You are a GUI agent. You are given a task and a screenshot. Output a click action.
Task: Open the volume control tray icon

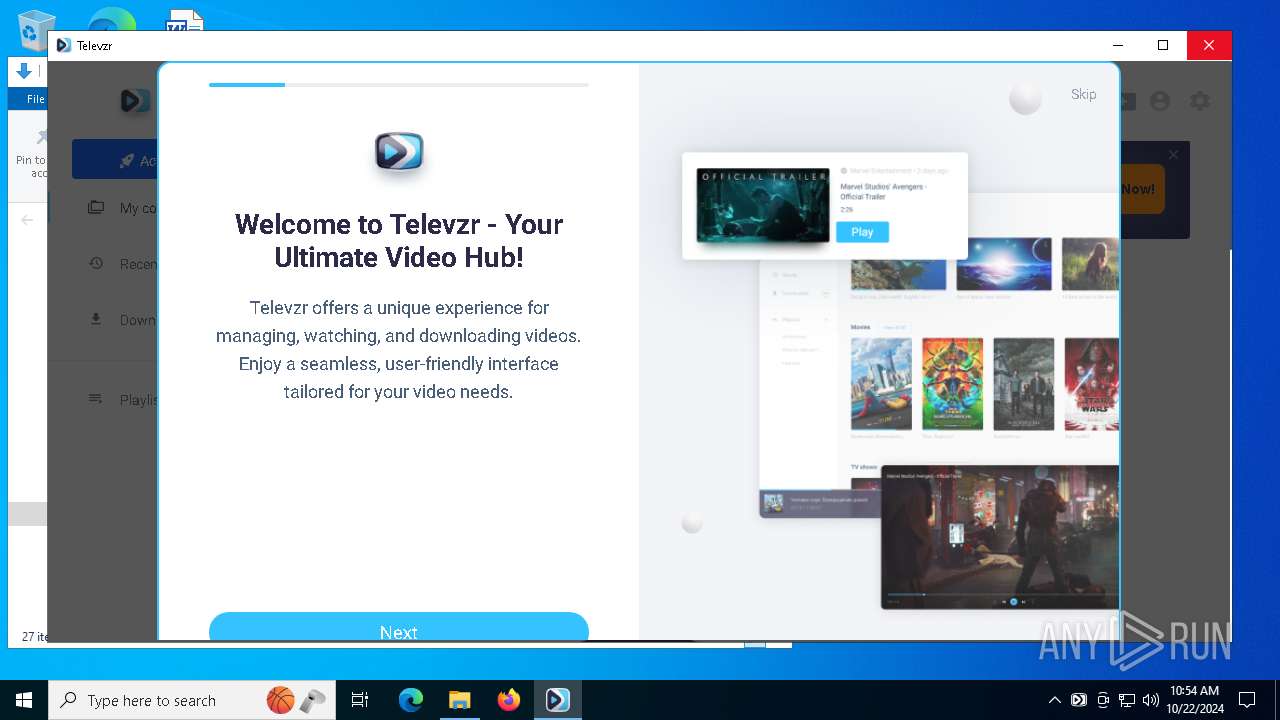coord(1151,700)
